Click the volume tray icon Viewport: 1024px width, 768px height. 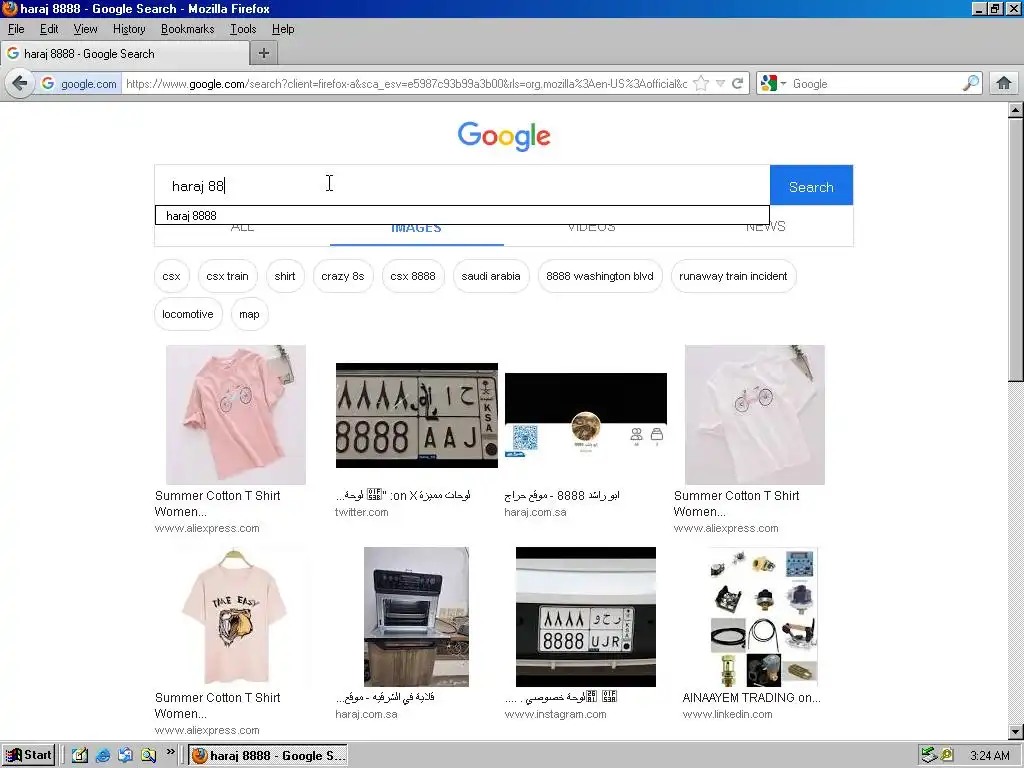click(947, 756)
